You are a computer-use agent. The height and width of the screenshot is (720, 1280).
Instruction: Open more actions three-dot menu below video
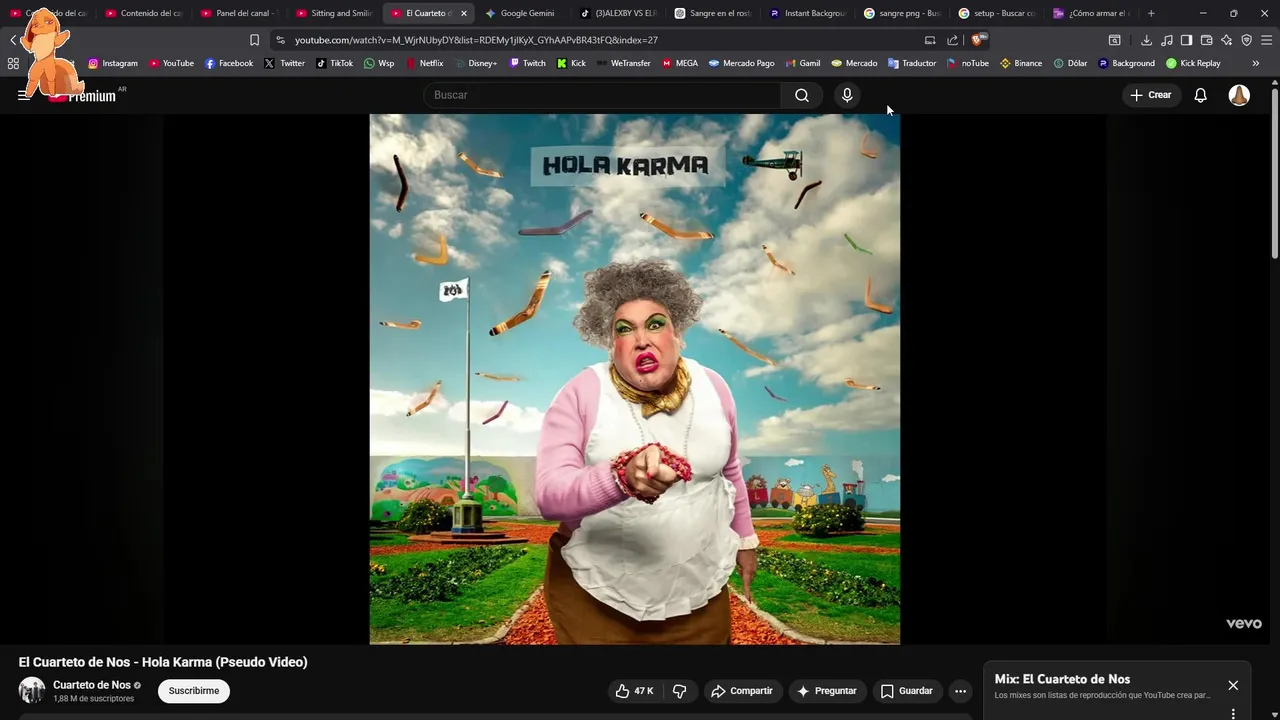pyautogui.click(x=960, y=691)
